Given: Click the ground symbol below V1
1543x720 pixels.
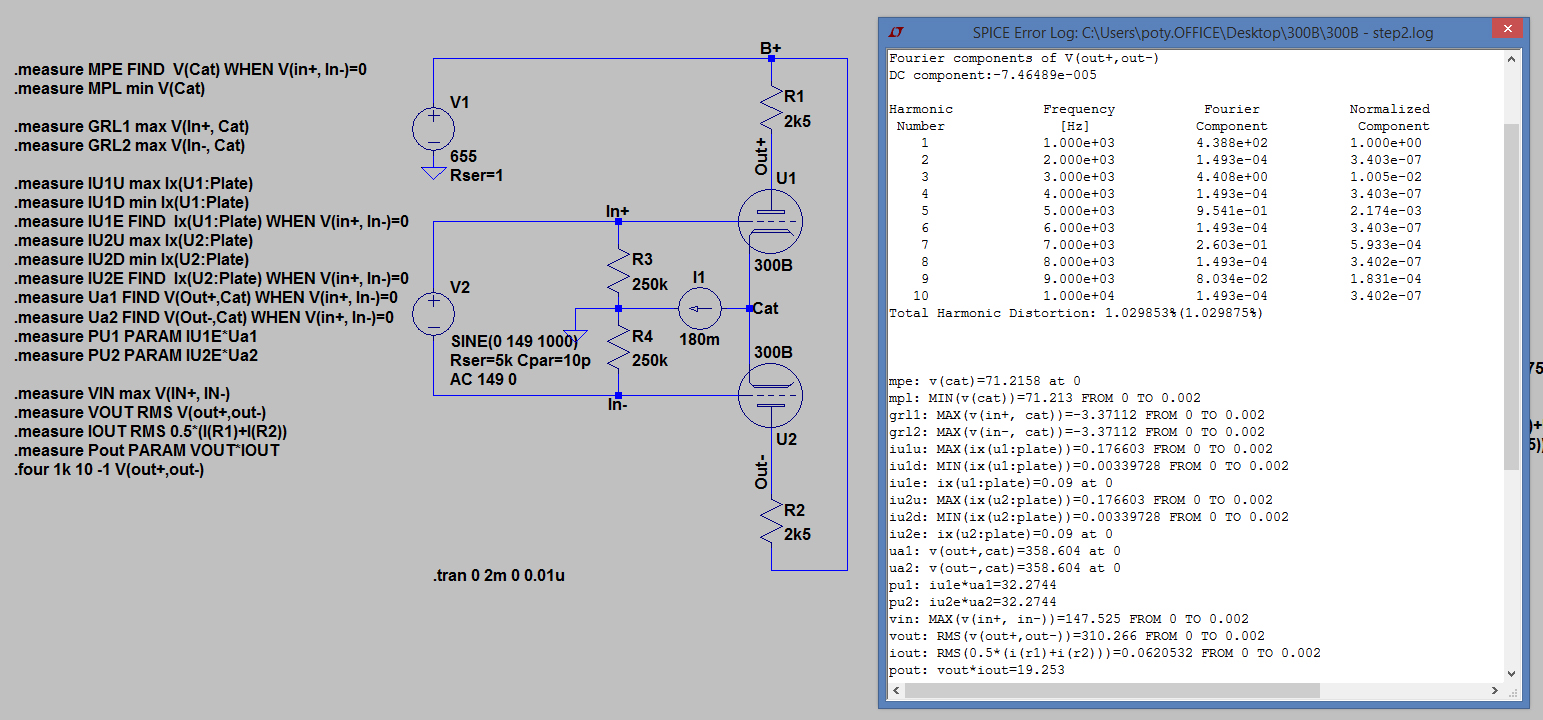Looking at the screenshot, I should [433, 172].
